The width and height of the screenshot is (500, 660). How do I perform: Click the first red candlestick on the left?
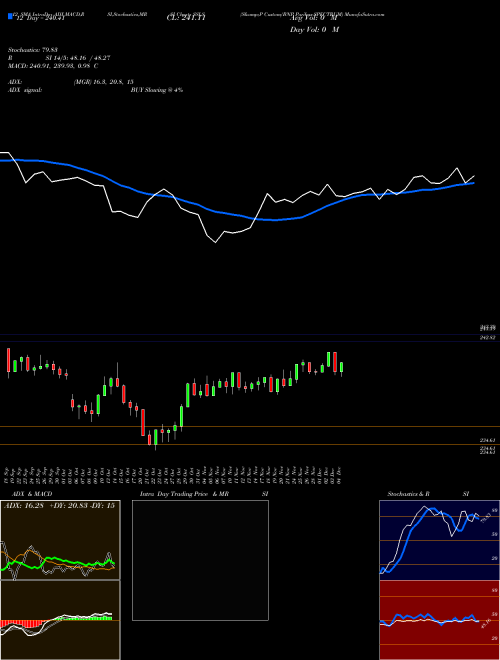click(x=8, y=361)
